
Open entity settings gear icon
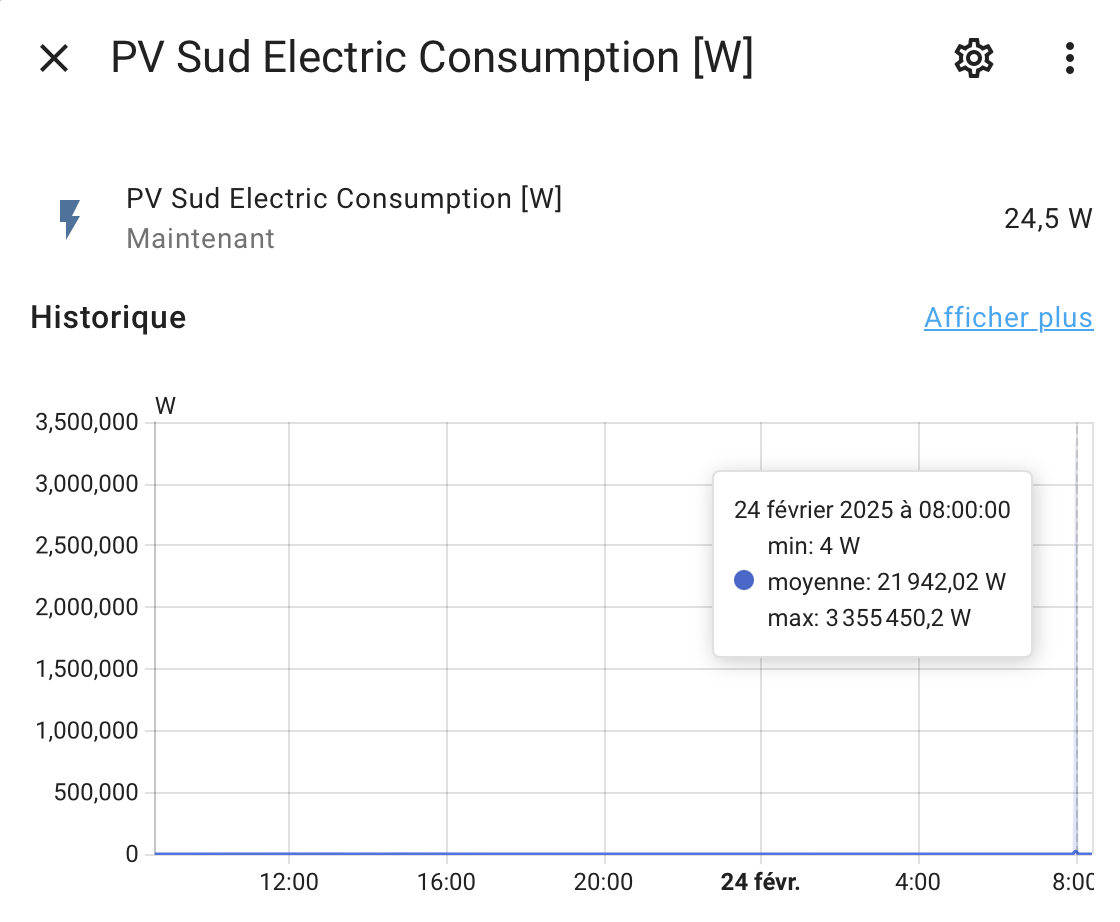pyautogui.click(x=974, y=58)
